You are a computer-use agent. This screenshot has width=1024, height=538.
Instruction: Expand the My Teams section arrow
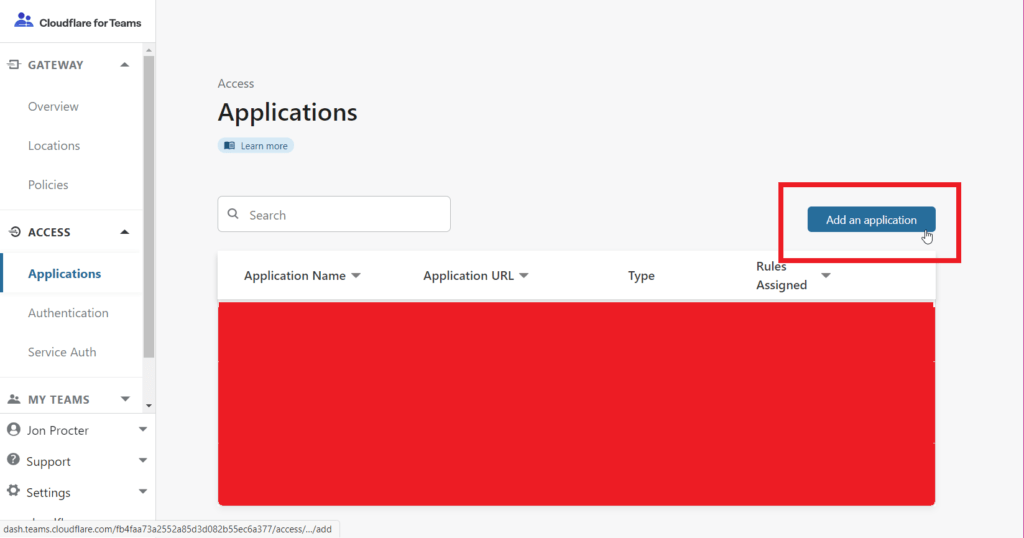point(125,399)
